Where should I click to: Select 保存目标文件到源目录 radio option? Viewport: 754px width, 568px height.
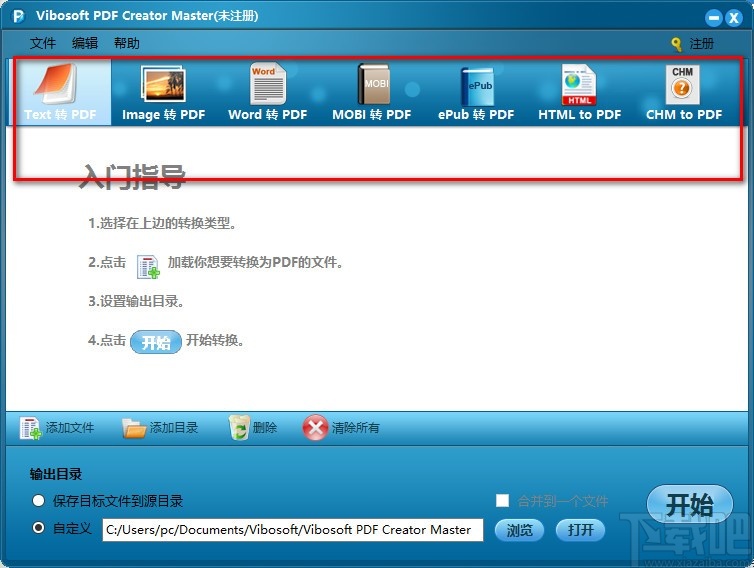(38, 501)
